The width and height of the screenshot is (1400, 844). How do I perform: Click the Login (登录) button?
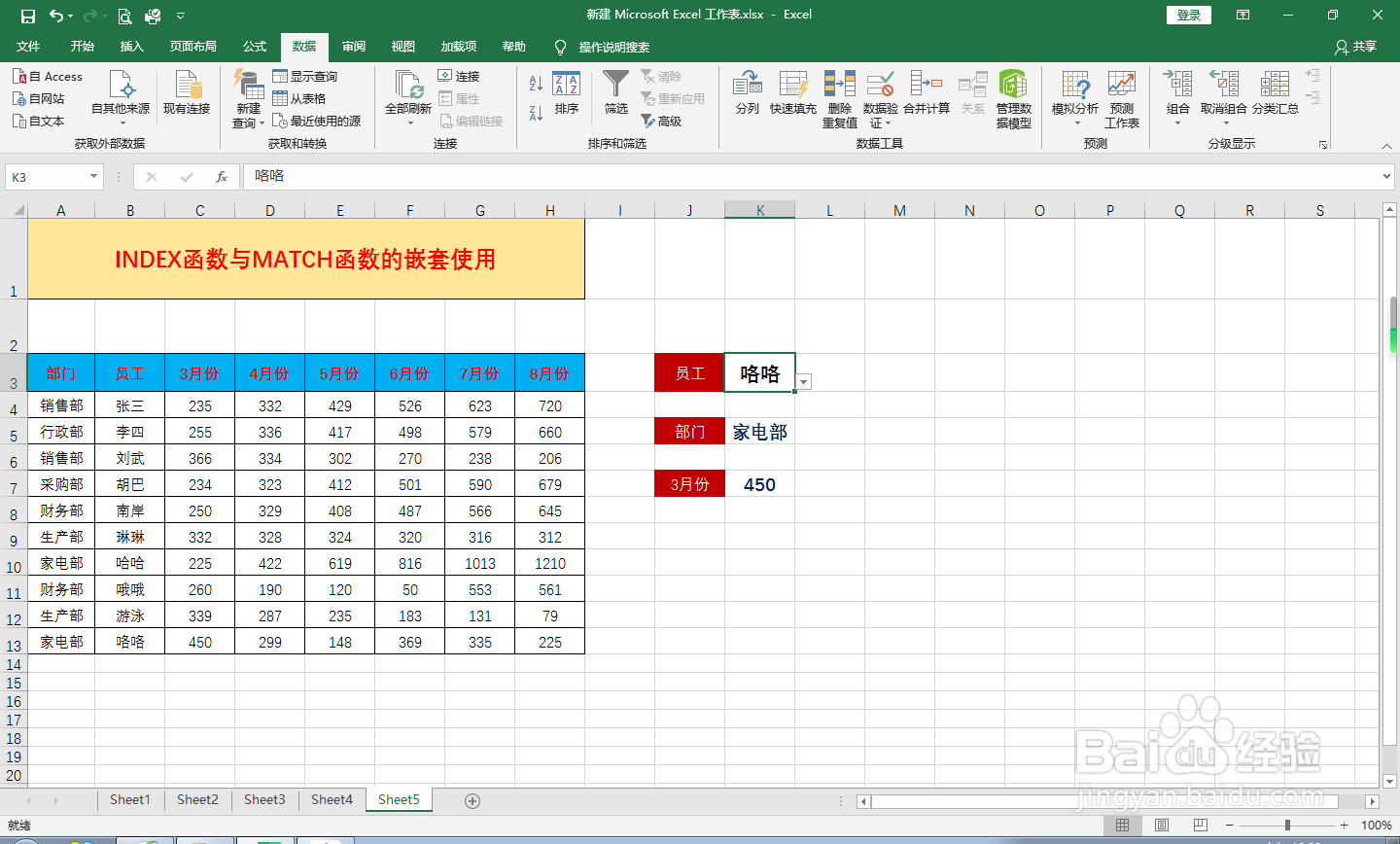1189,15
